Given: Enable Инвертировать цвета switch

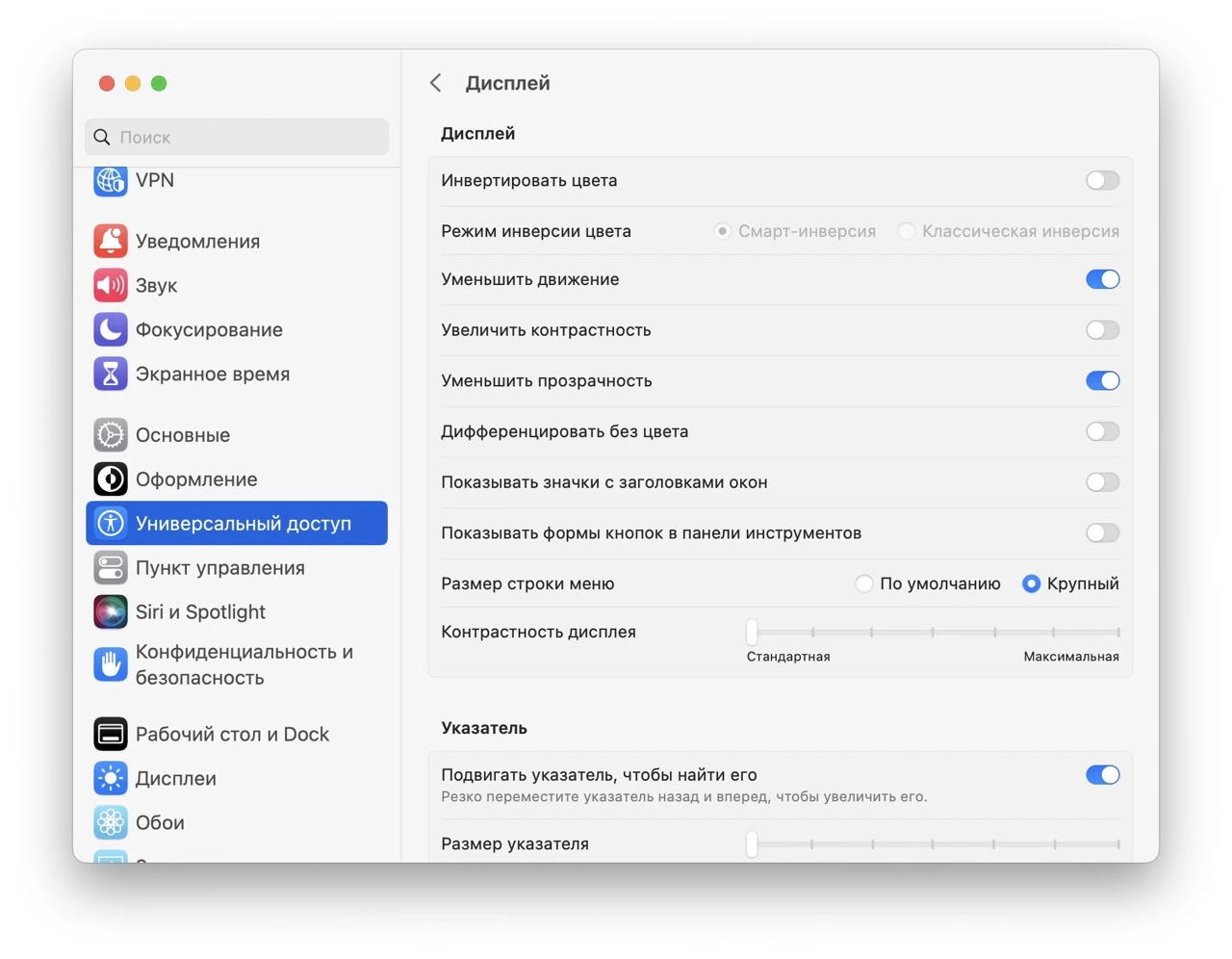Looking at the screenshot, I should (1102, 180).
